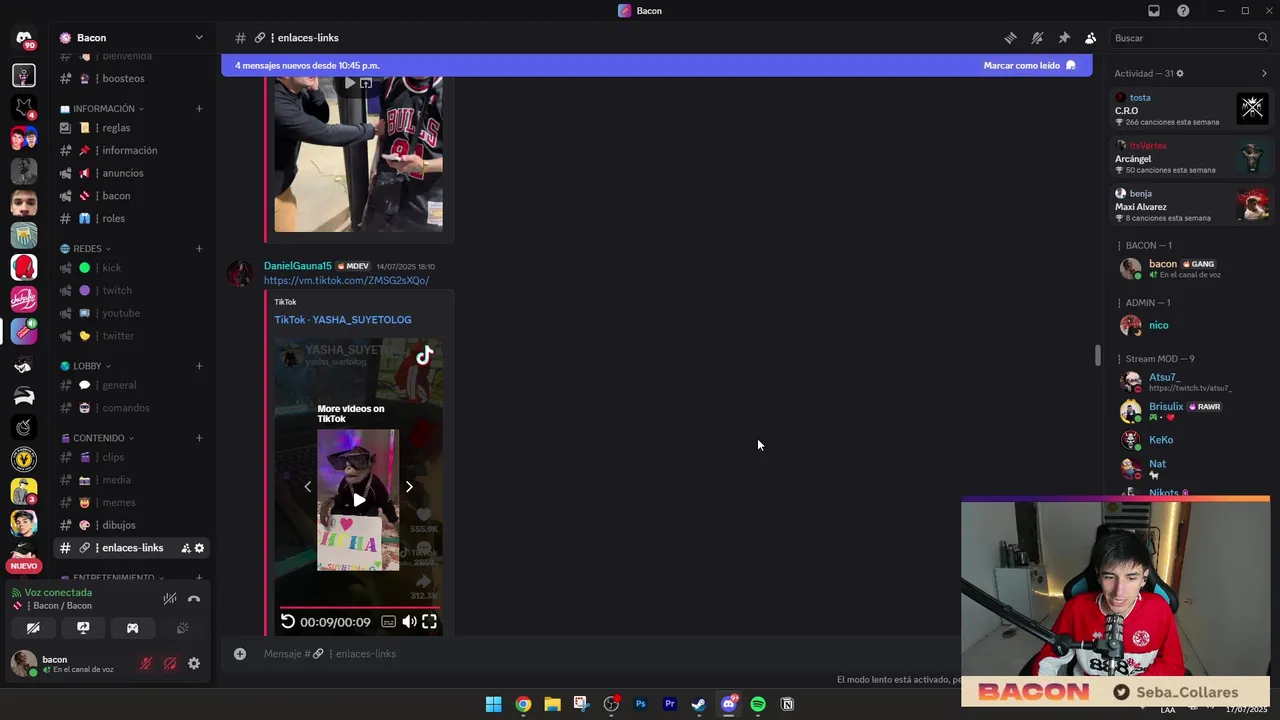Play the TikTok video center play button
This screenshot has height=720, width=1280.
[358, 499]
